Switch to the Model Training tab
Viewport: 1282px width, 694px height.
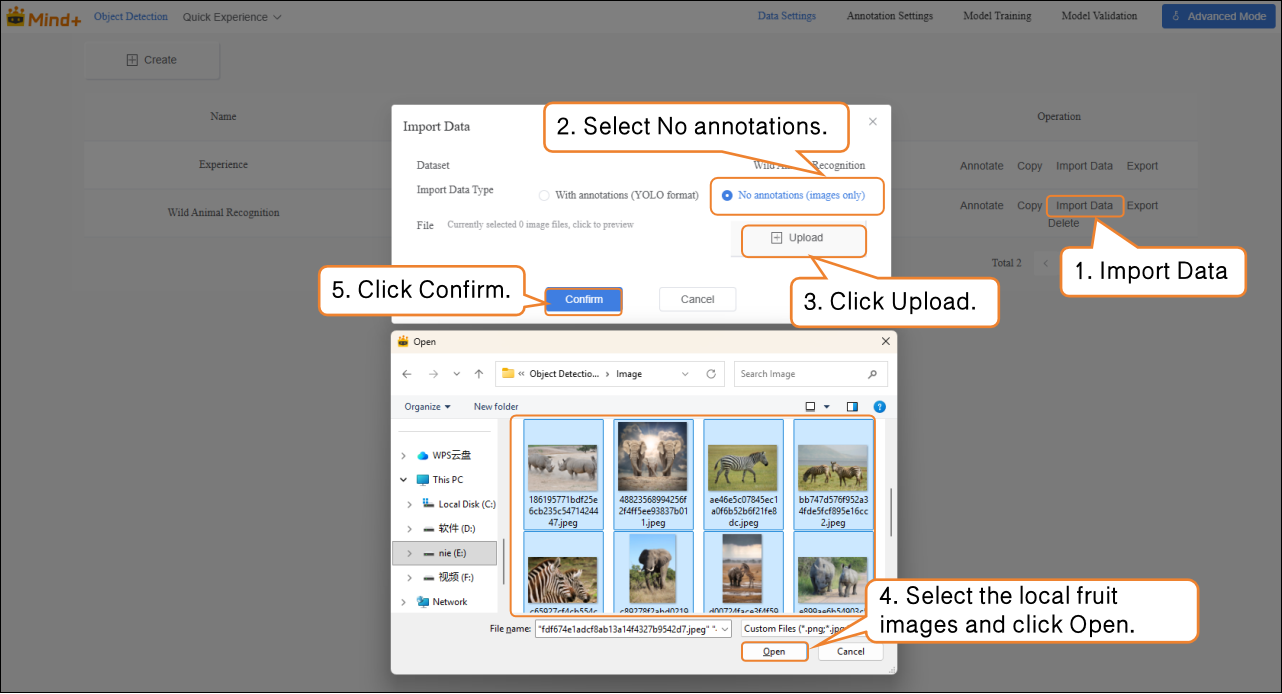point(997,16)
